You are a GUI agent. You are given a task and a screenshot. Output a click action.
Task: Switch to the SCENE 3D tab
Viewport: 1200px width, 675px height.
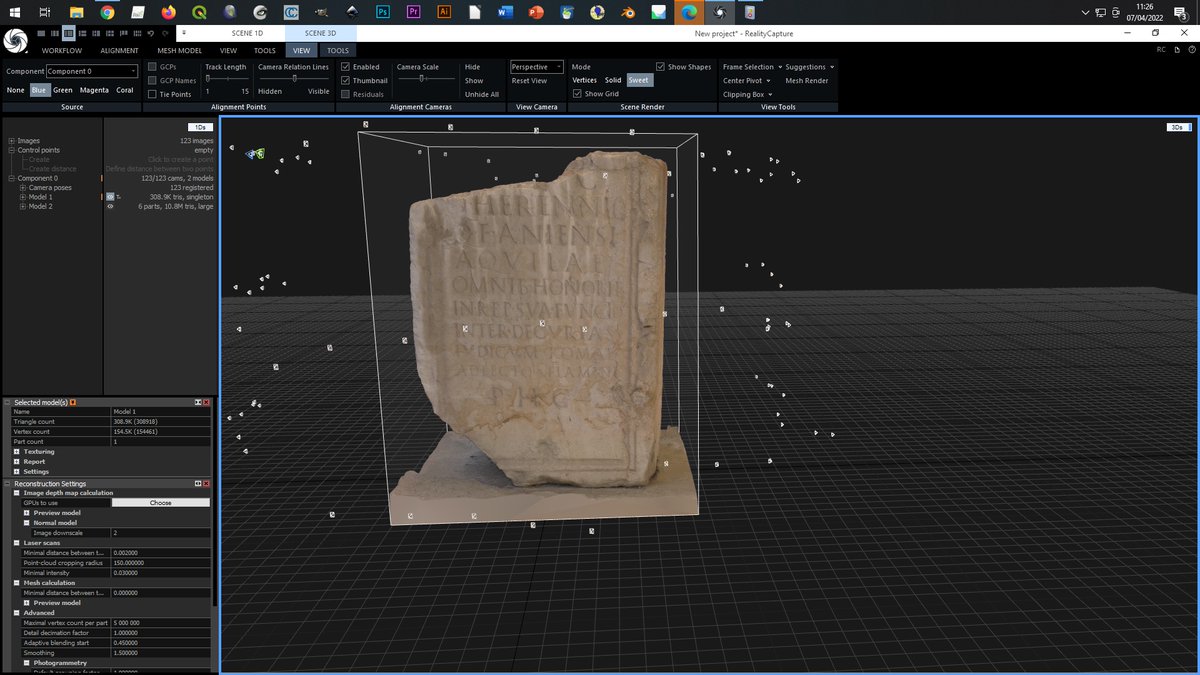coord(320,33)
